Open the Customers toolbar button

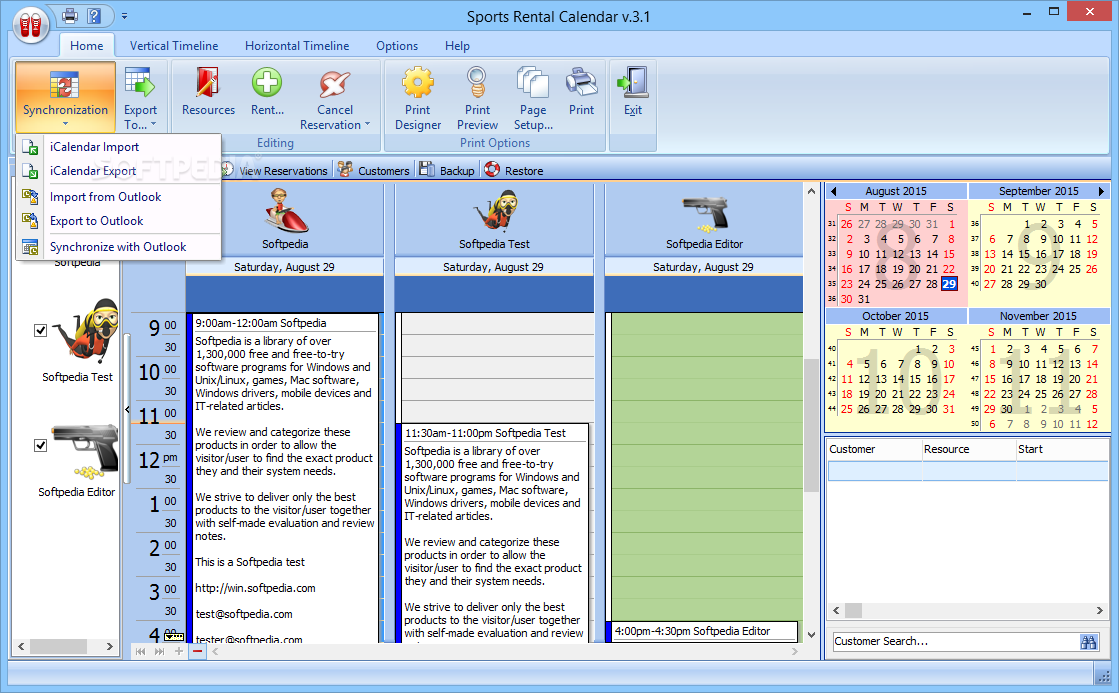[x=374, y=171]
